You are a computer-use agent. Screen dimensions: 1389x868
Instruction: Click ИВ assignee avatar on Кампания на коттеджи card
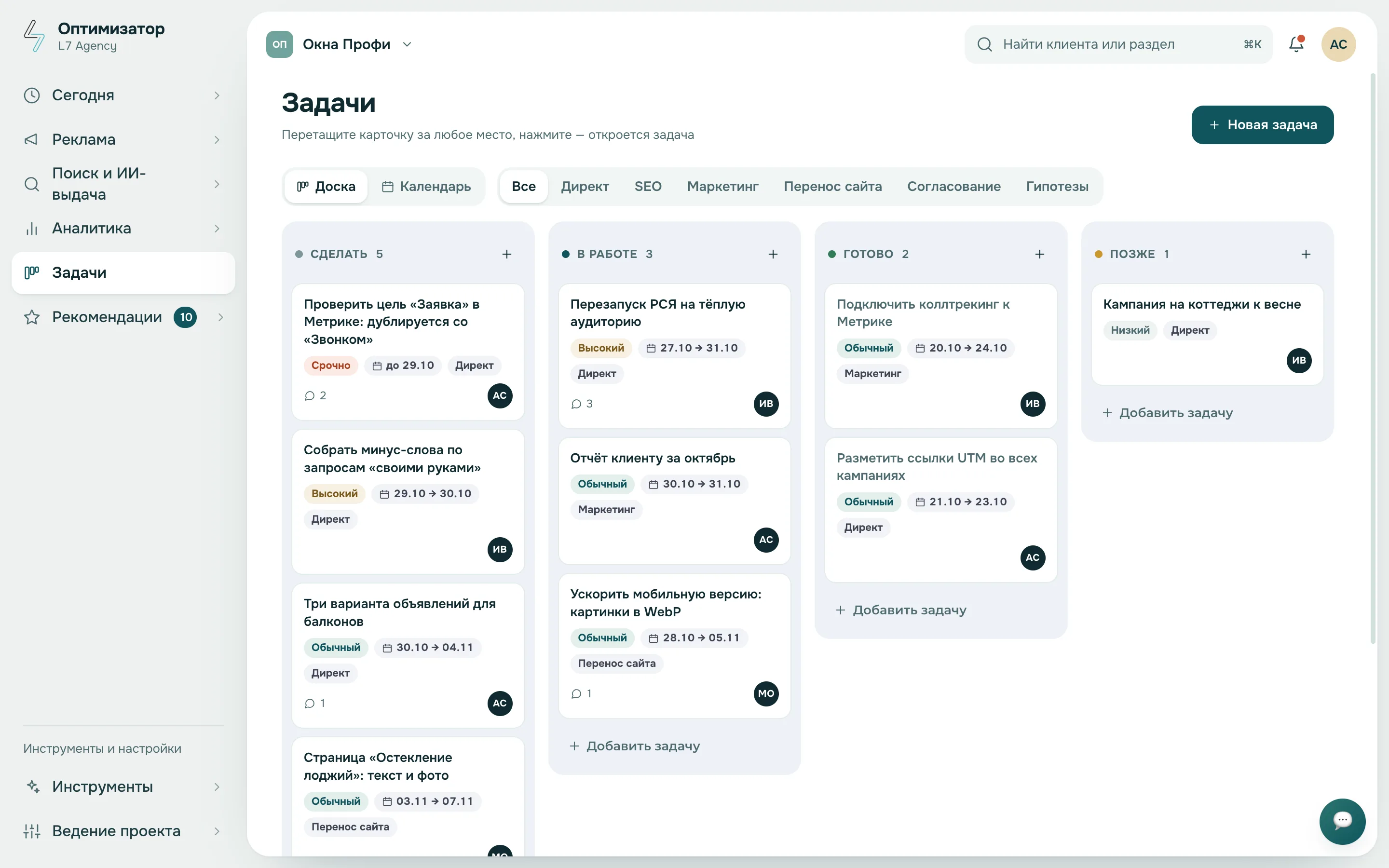(1299, 361)
